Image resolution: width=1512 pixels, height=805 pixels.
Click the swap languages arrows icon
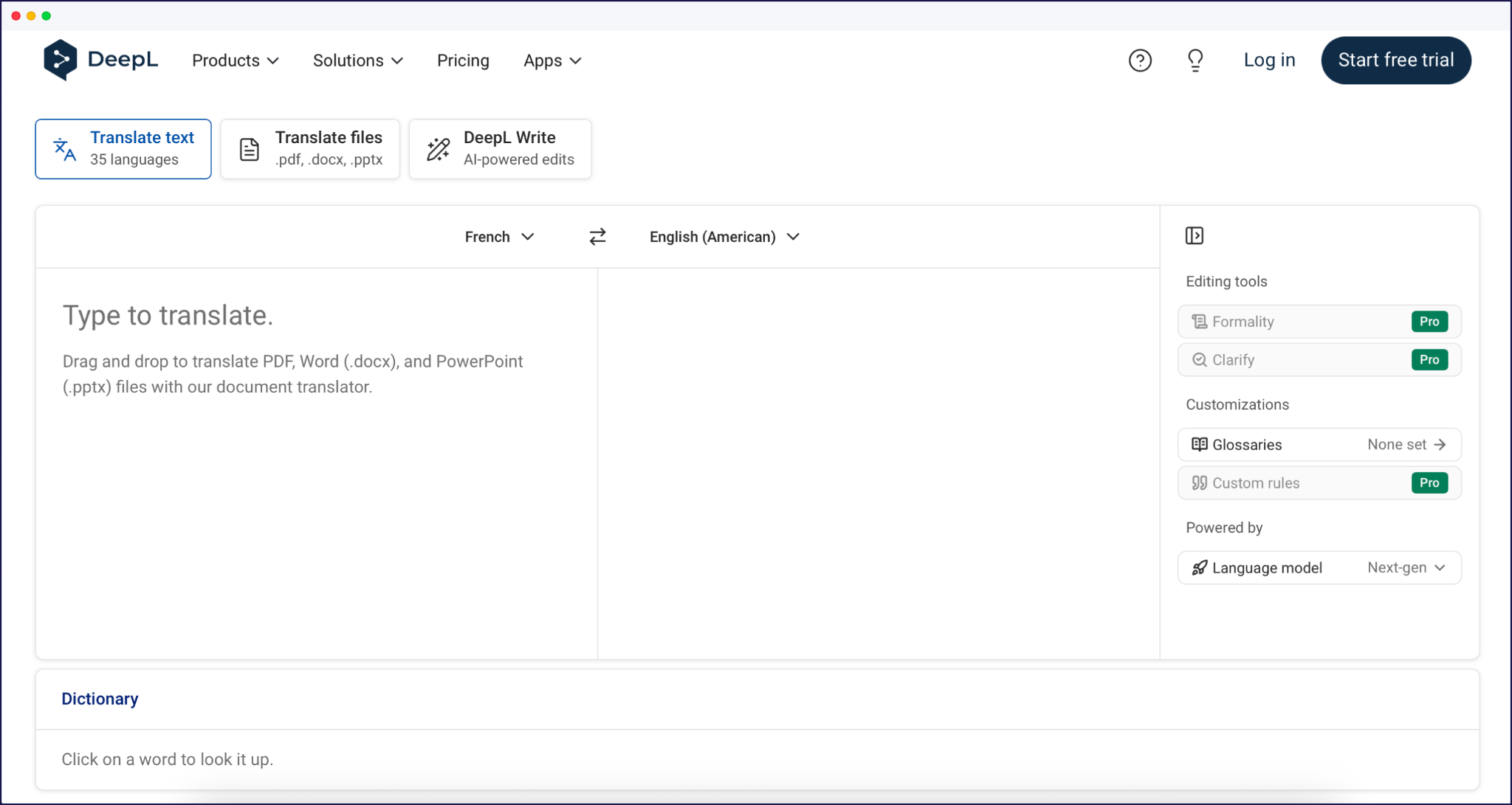597,236
